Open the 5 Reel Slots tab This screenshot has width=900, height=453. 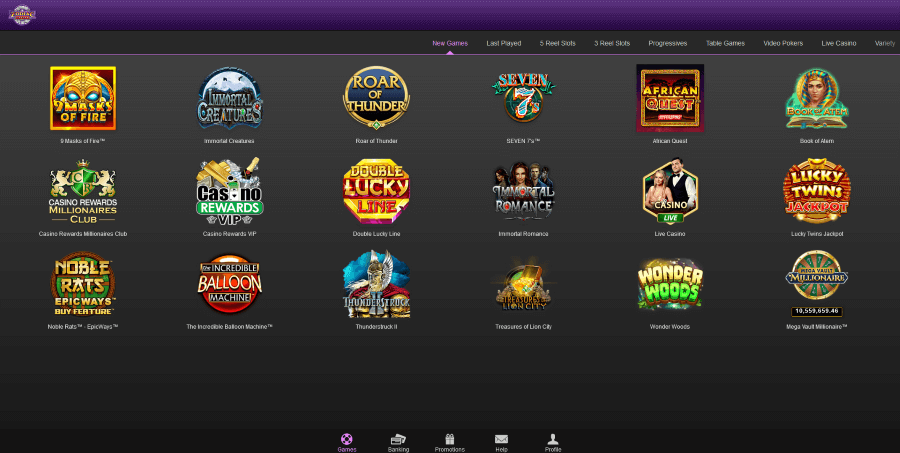557,43
